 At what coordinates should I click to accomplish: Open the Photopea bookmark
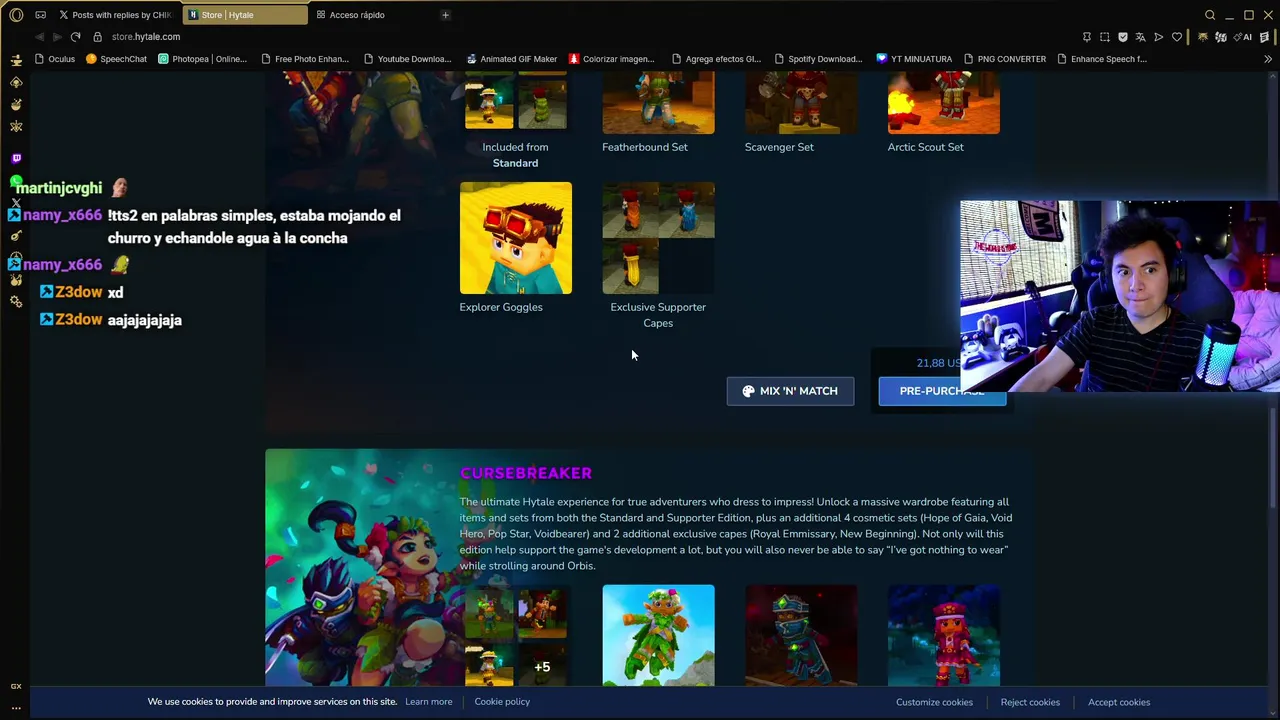[202, 59]
